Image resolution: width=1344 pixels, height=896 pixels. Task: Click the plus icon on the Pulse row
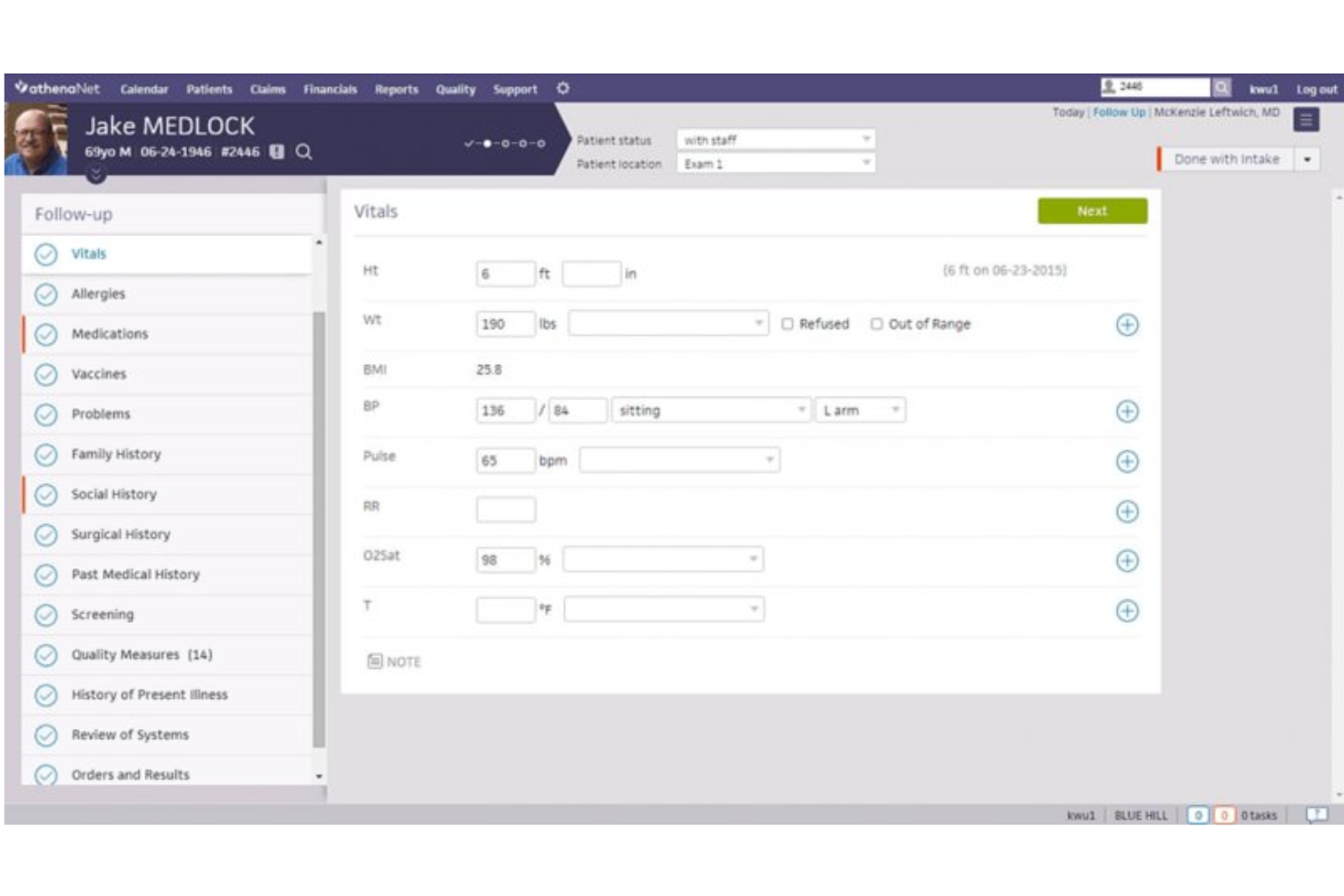[x=1128, y=460]
